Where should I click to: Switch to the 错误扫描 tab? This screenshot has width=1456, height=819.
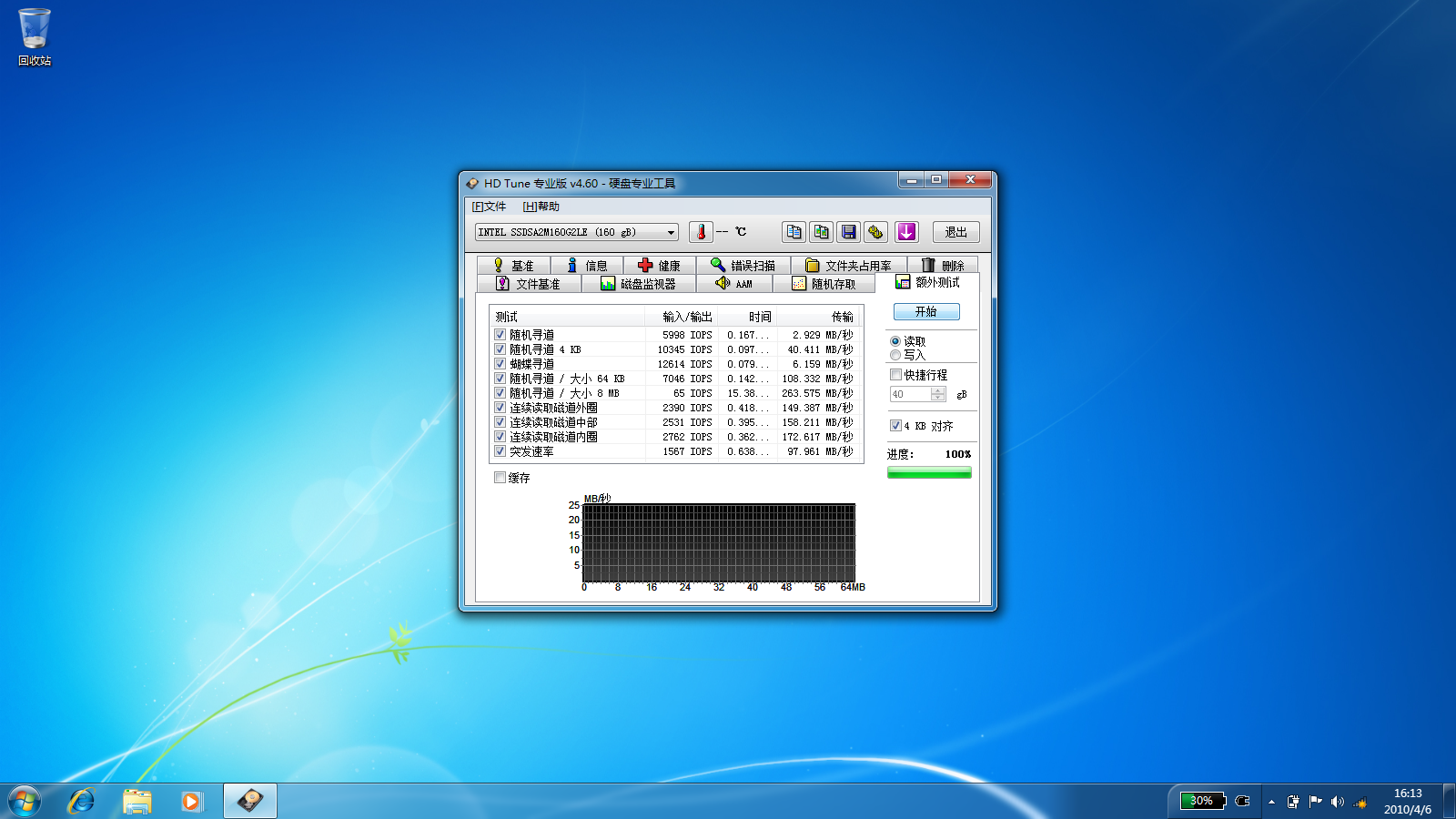[x=743, y=265]
